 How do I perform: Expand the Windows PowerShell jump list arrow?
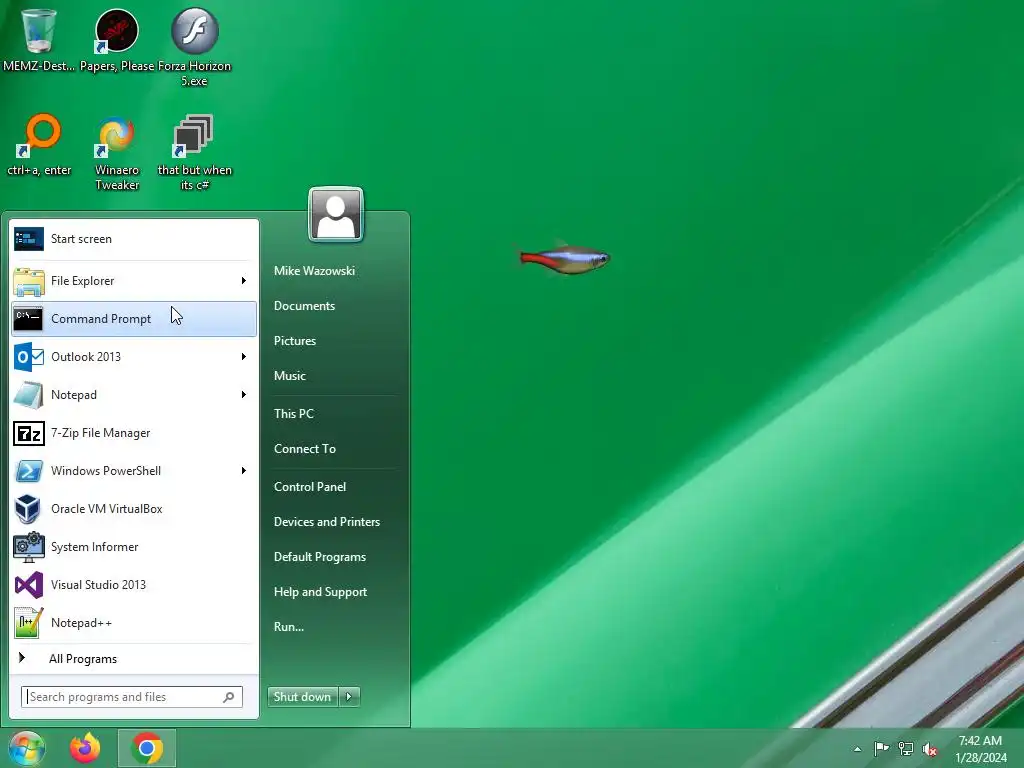tap(244, 471)
